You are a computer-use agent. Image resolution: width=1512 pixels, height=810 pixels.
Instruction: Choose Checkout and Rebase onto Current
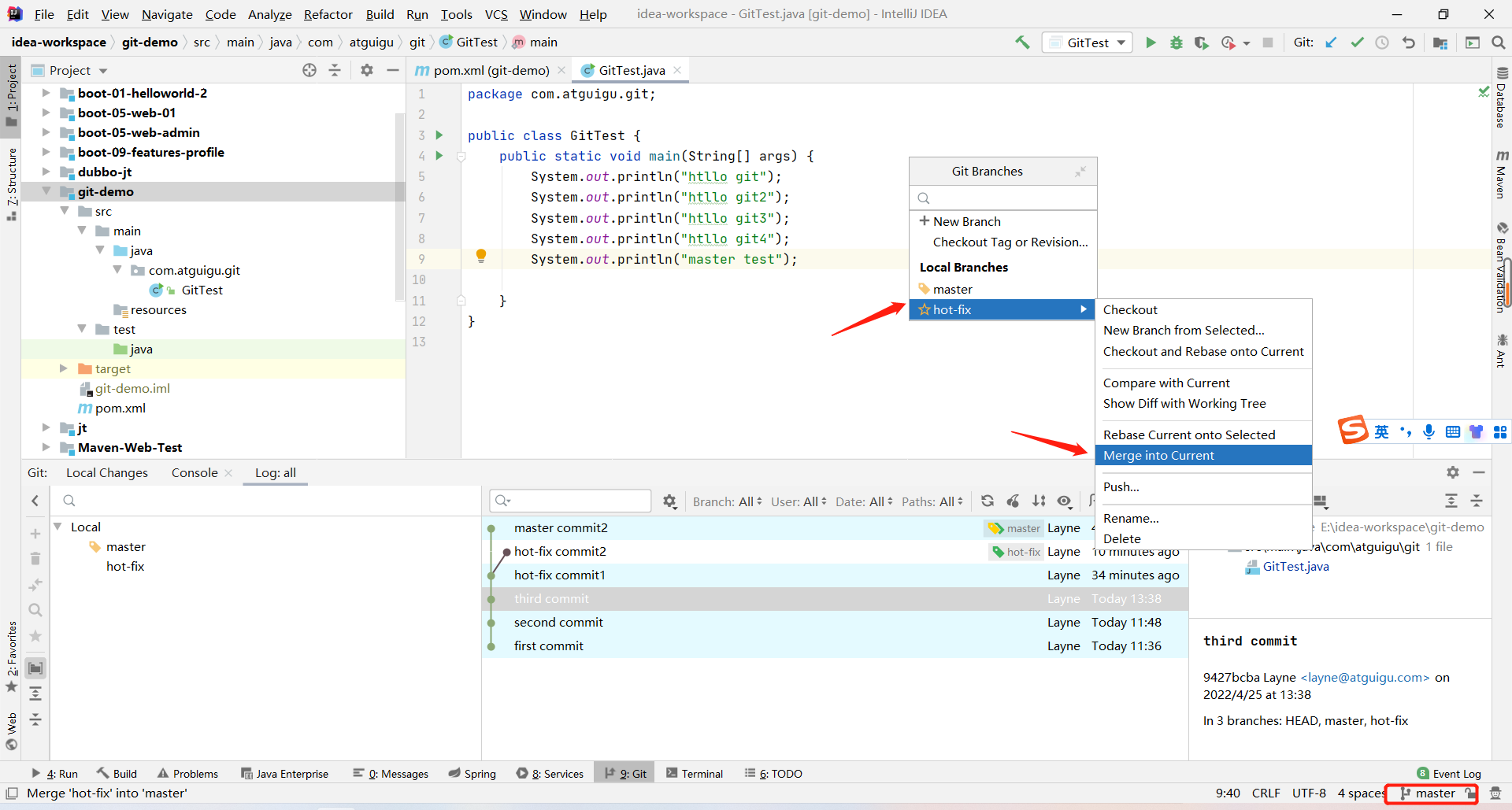[1203, 351]
